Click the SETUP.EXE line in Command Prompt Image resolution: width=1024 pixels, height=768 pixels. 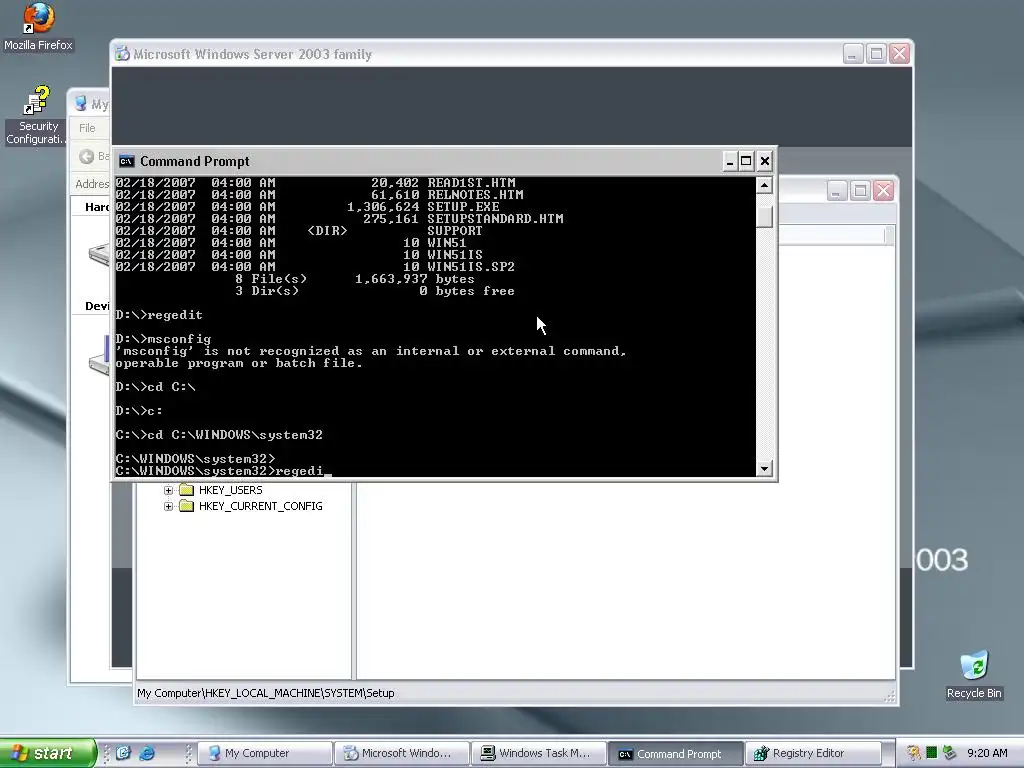pyautogui.click(x=308, y=207)
